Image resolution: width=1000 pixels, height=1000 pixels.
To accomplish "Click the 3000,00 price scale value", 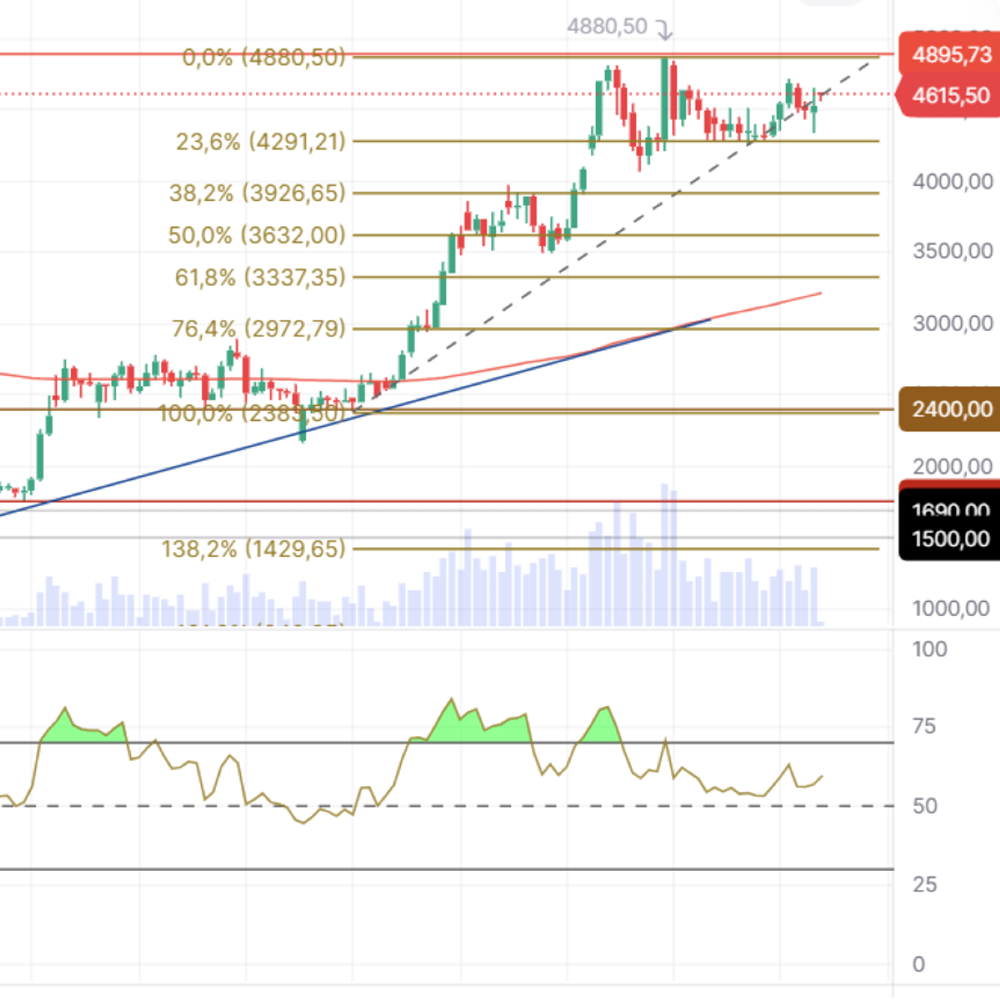I will (x=952, y=323).
